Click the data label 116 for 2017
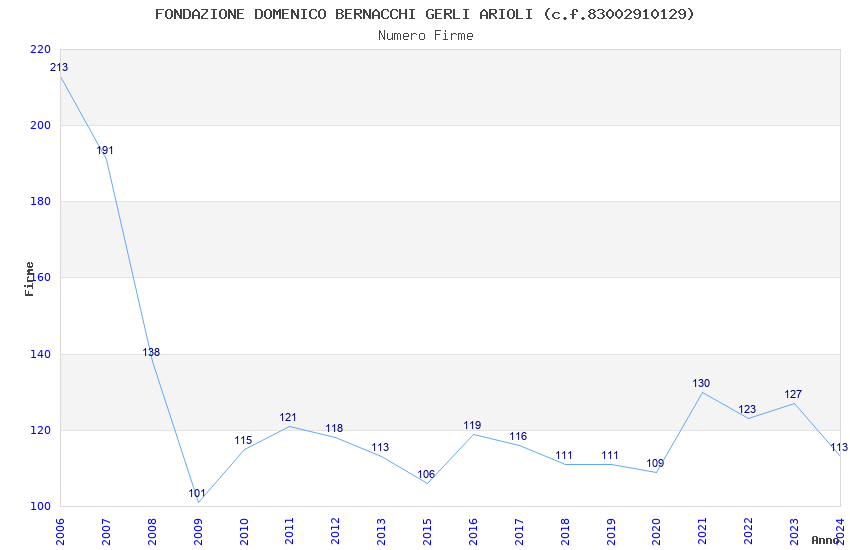The width and height of the screenshot is (850, 550). point(518,436)
